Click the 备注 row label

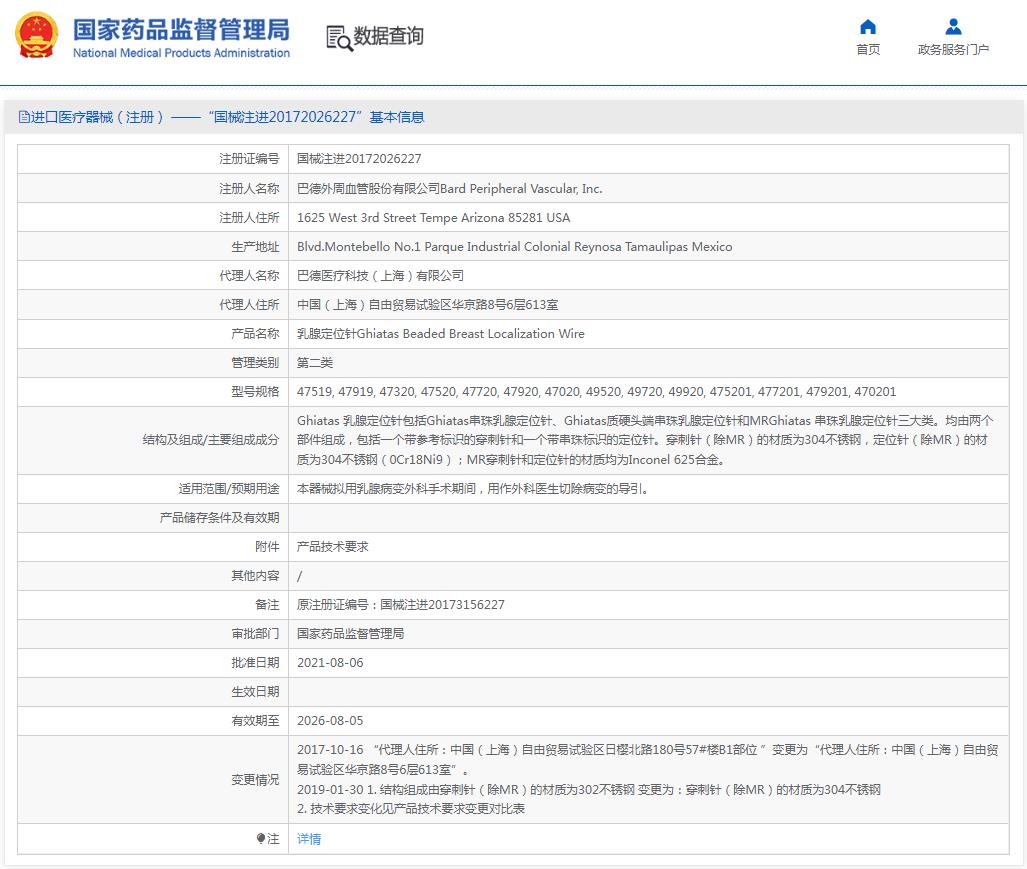click(267, 604)
